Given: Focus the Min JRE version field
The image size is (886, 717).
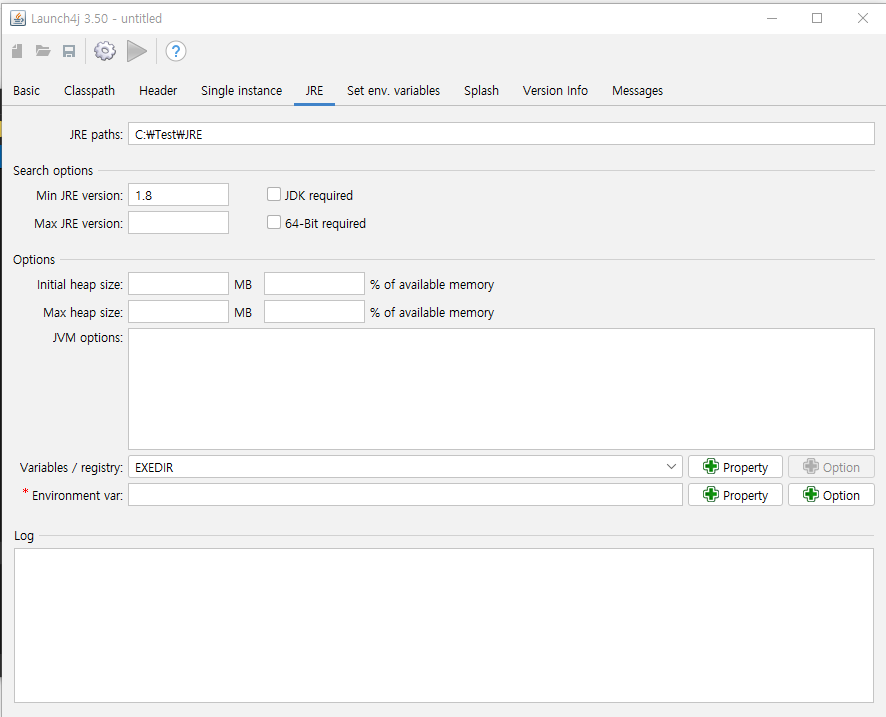Looking at the screenshot, I should coord(179,195).
